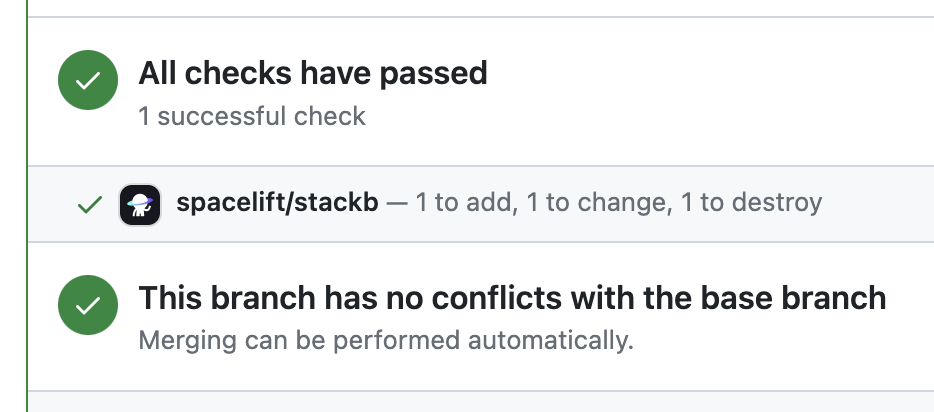Select the "This branch has no conflicts" heading
The width and height of the screenshot is (934, 412).
click(x=512, y=298)
